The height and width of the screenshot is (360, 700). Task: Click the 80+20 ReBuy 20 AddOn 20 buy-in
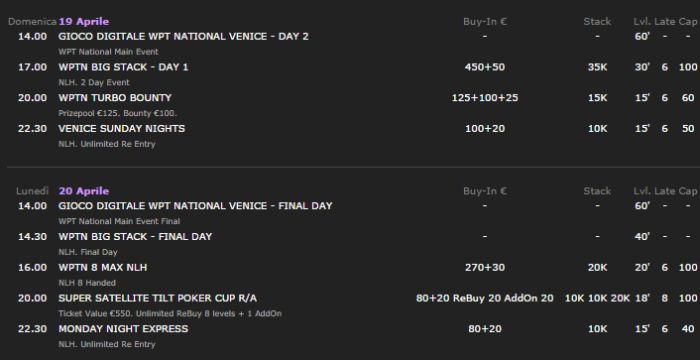pyautogui.click(x=485, y=298)
